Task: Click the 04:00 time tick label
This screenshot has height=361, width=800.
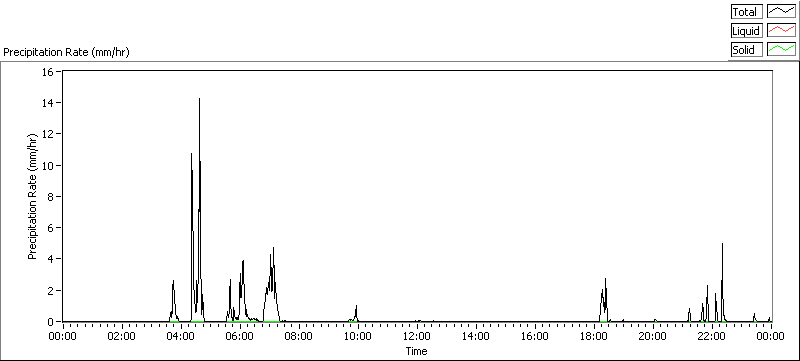Action: [x=181, y=336]
